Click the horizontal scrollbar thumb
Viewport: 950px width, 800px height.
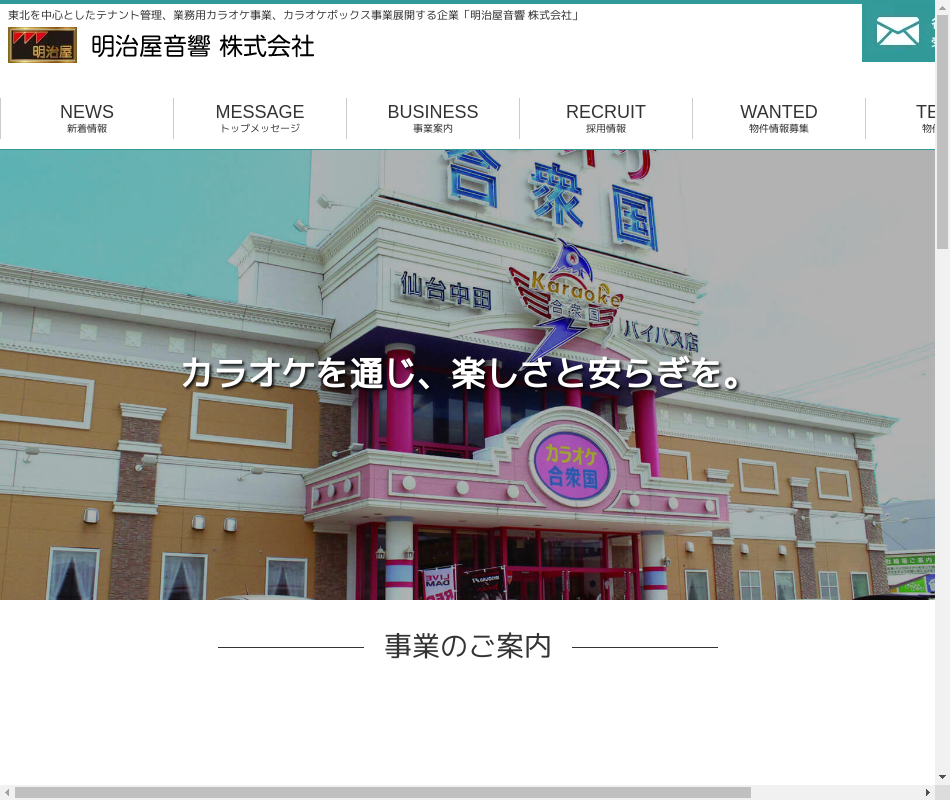click(x=383, y=793)
